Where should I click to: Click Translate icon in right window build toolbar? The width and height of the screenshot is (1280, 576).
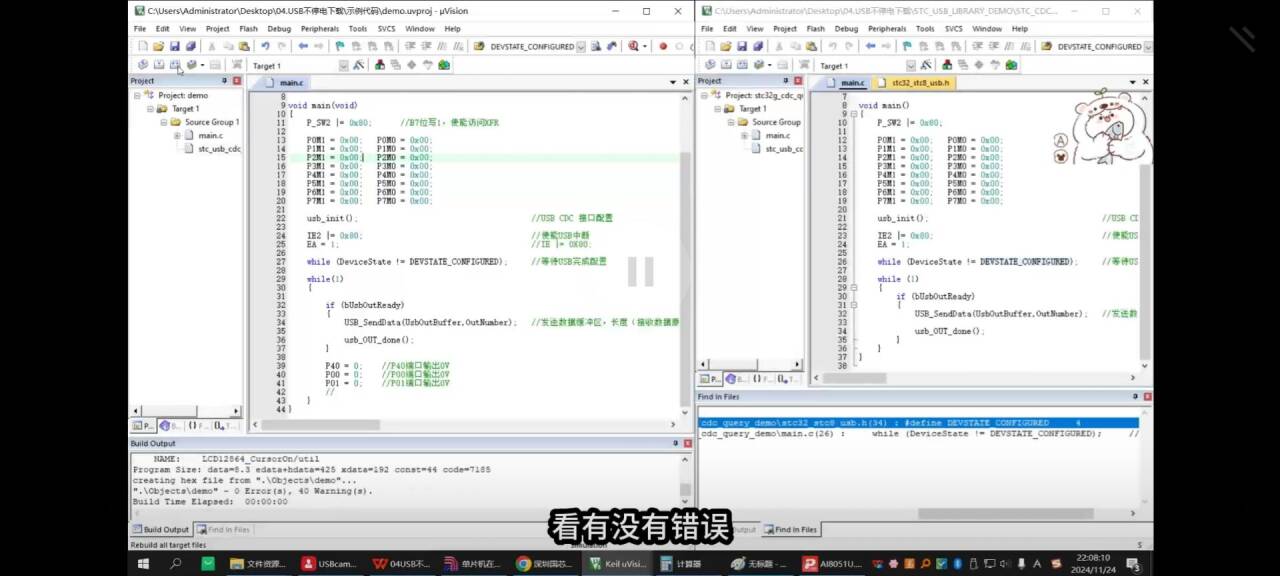click(709, 65)
